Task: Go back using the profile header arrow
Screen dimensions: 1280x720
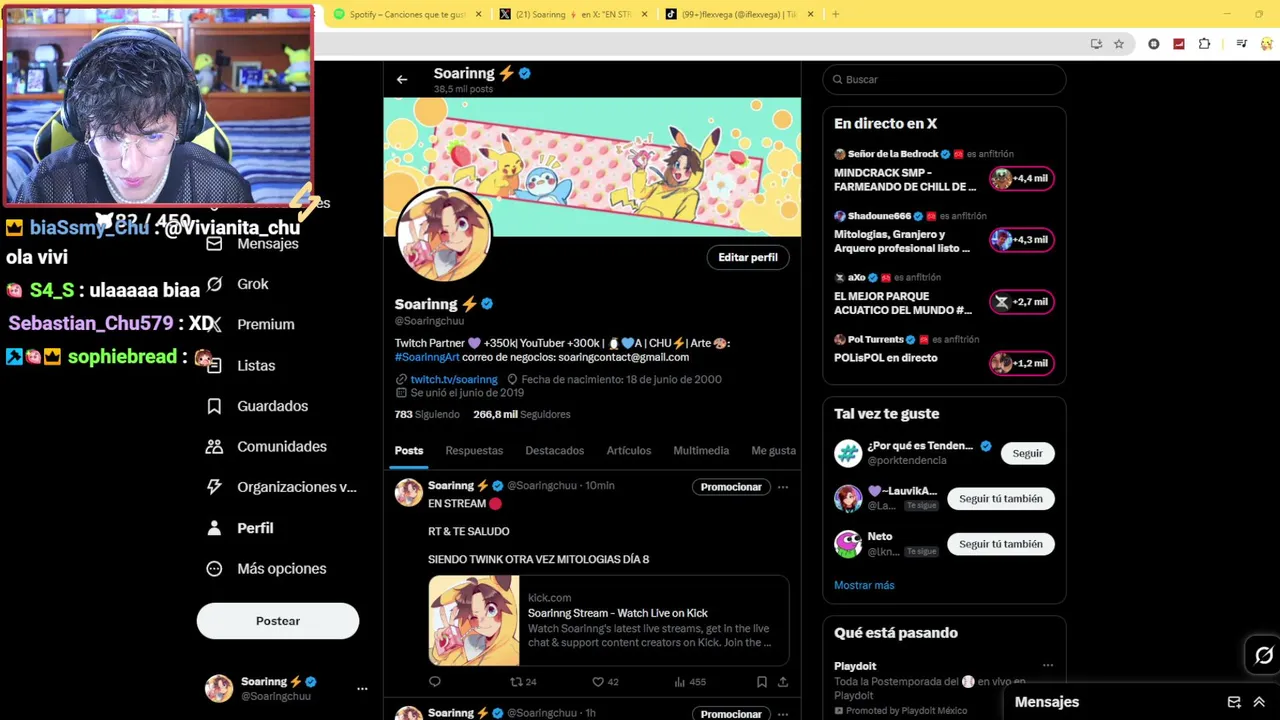Action: coord(402,80)
